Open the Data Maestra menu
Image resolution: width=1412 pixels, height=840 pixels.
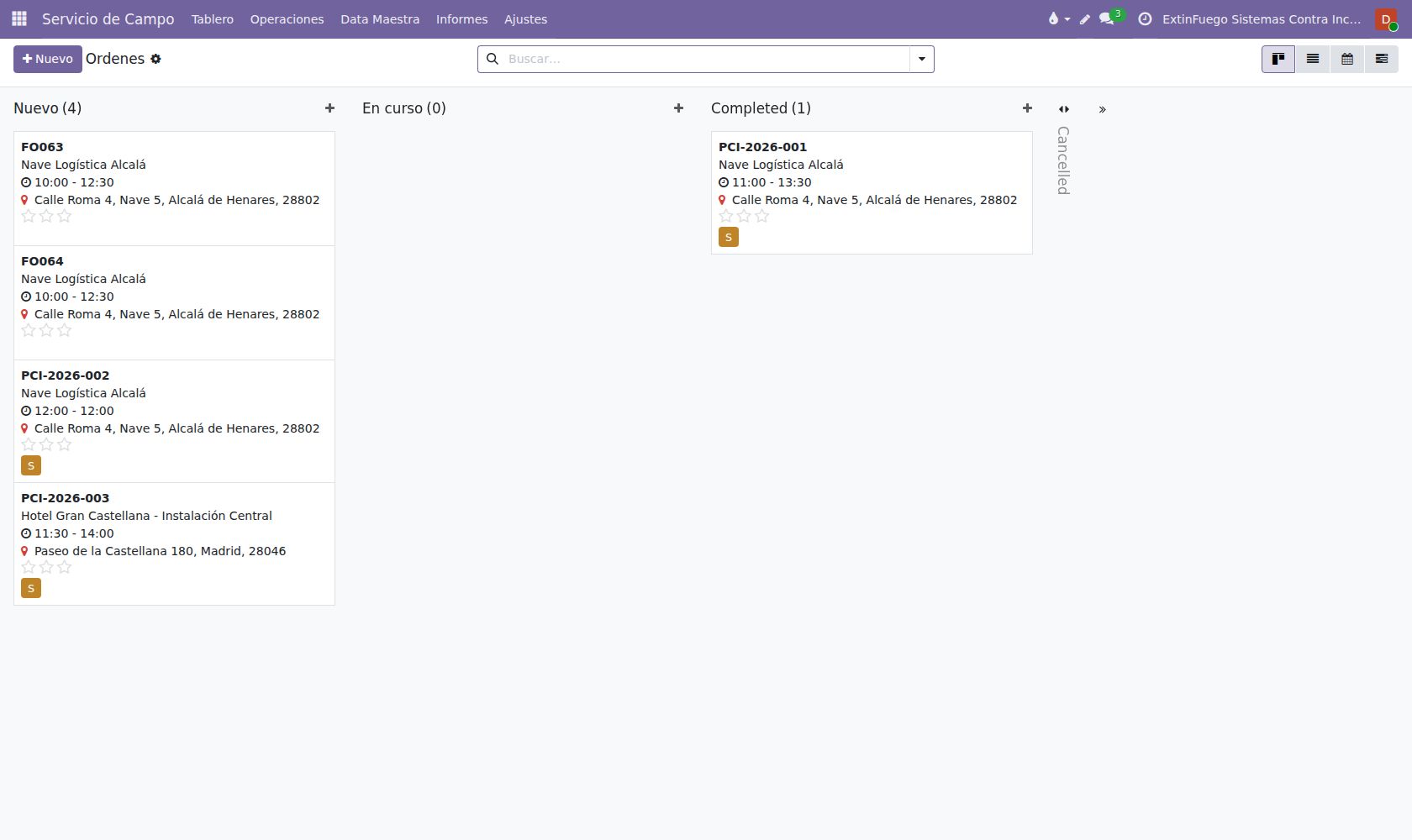(380, 18)
